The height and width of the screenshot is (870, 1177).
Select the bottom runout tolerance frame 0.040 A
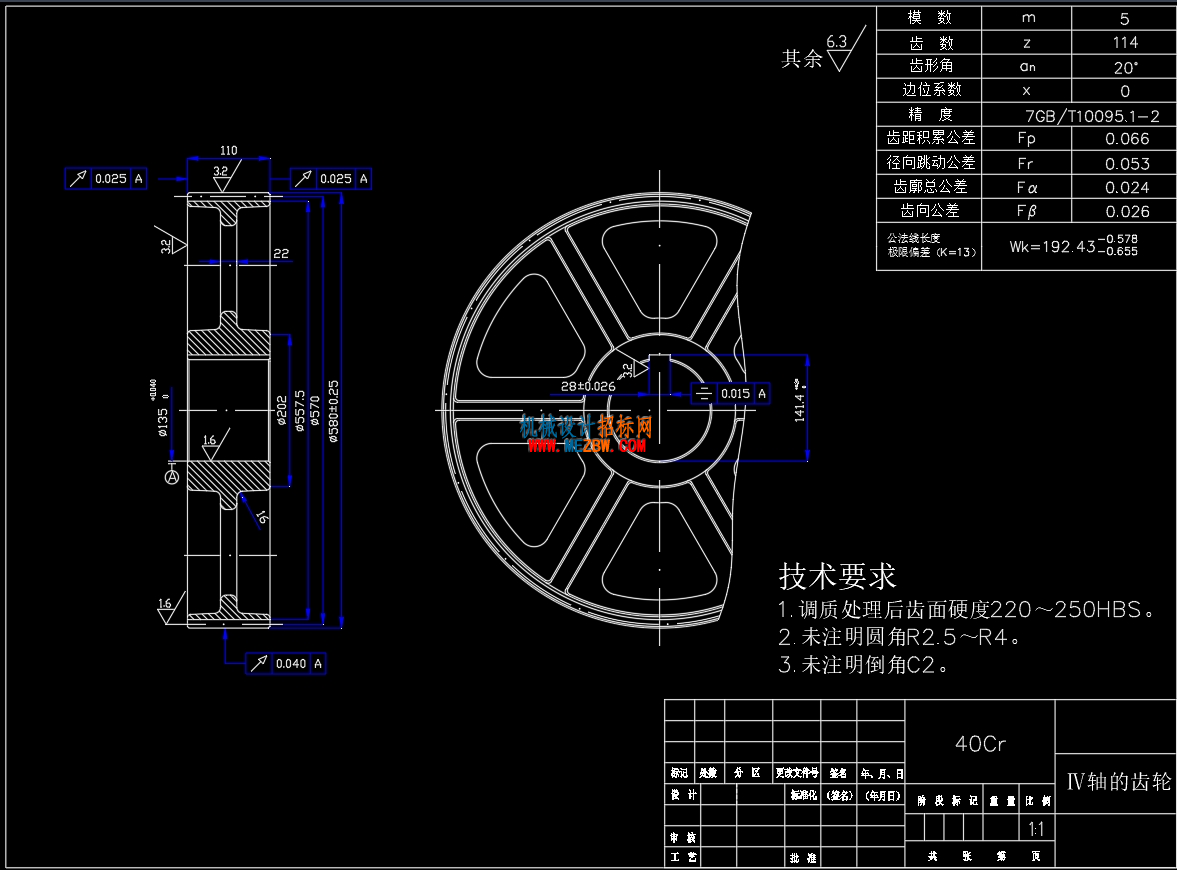[285, 664]
